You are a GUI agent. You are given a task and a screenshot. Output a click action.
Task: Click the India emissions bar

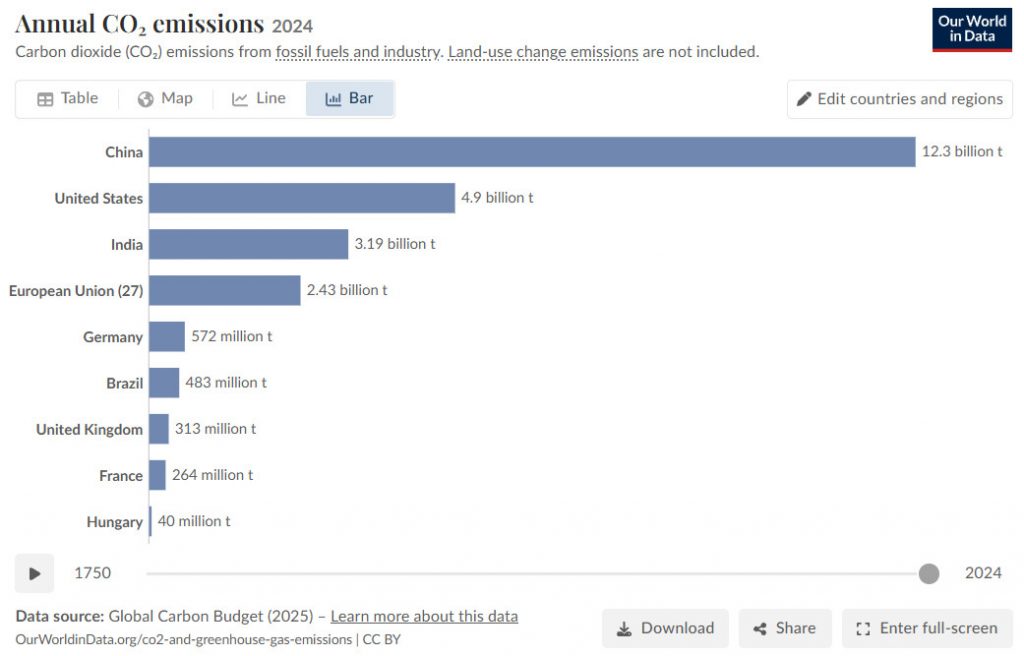(x=249, y=244)
